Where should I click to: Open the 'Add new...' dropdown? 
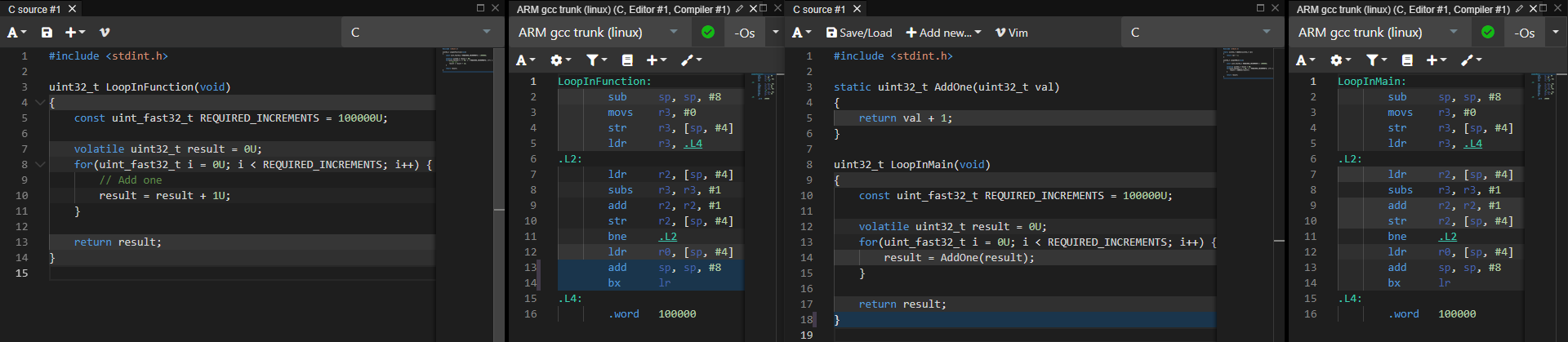[x=943, y=33]
